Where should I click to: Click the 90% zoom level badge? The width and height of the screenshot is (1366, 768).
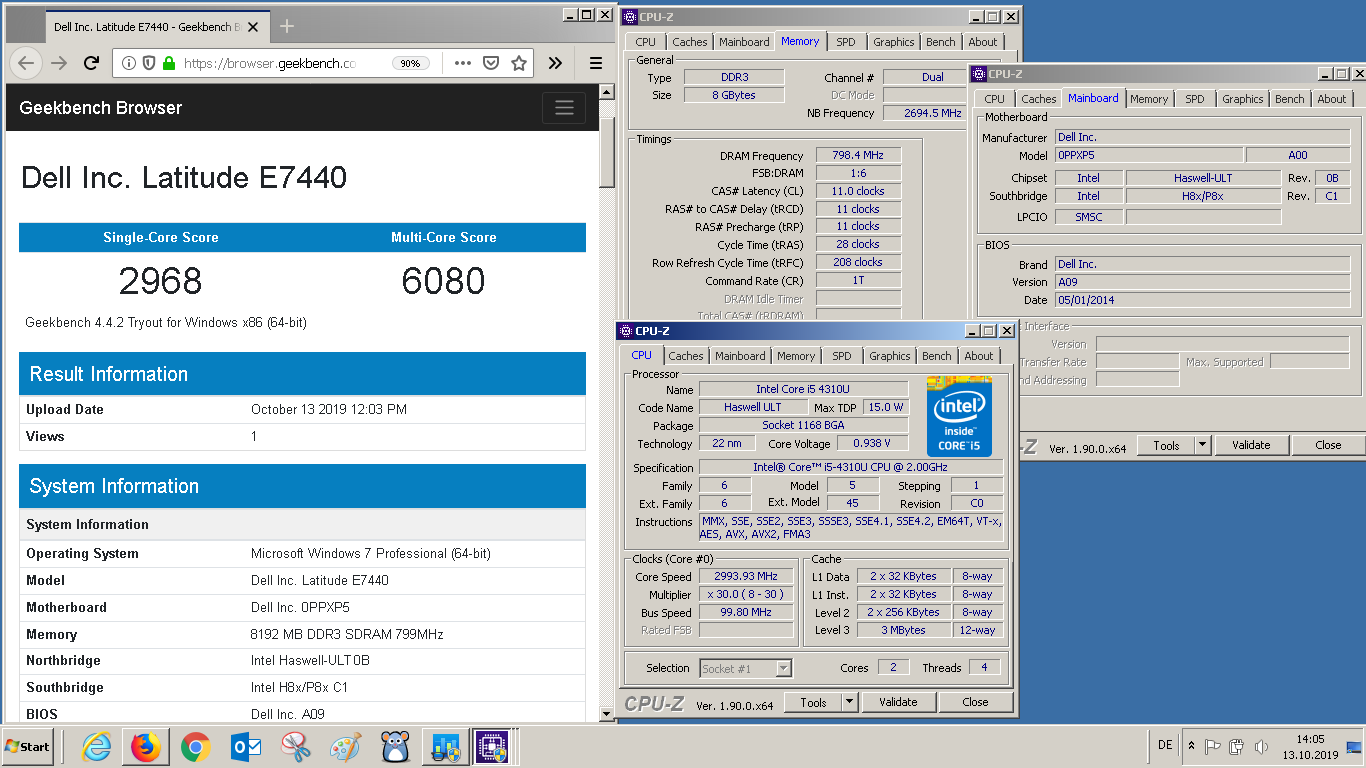tap(410, 63)
